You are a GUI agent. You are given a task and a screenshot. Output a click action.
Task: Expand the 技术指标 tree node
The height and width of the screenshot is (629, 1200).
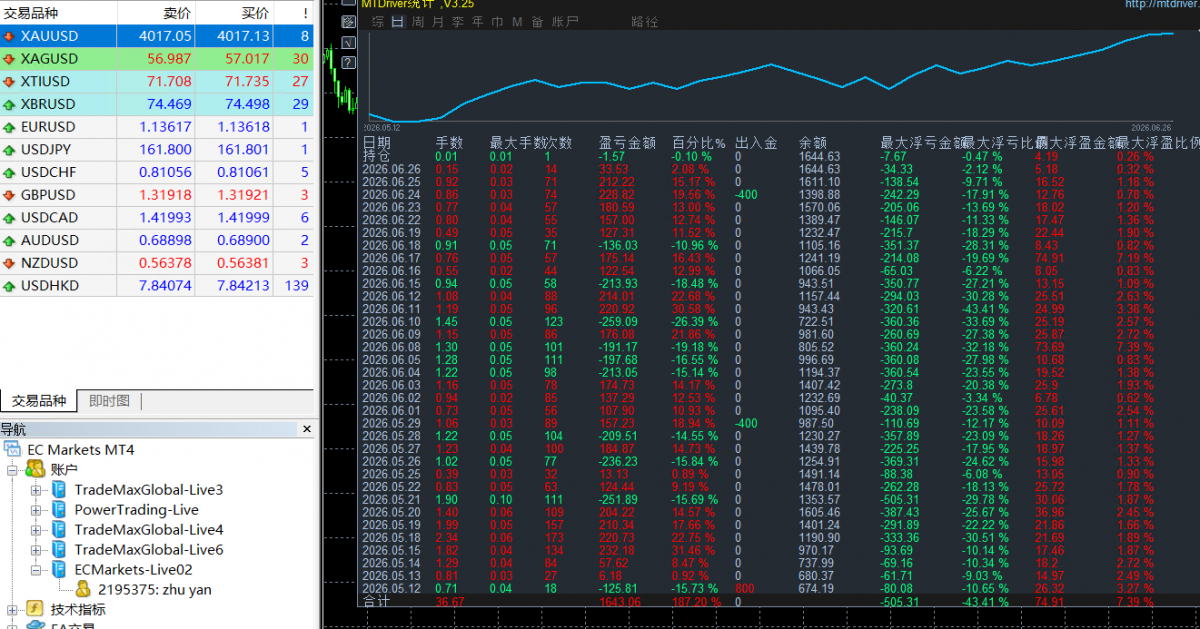coord(12,609)
